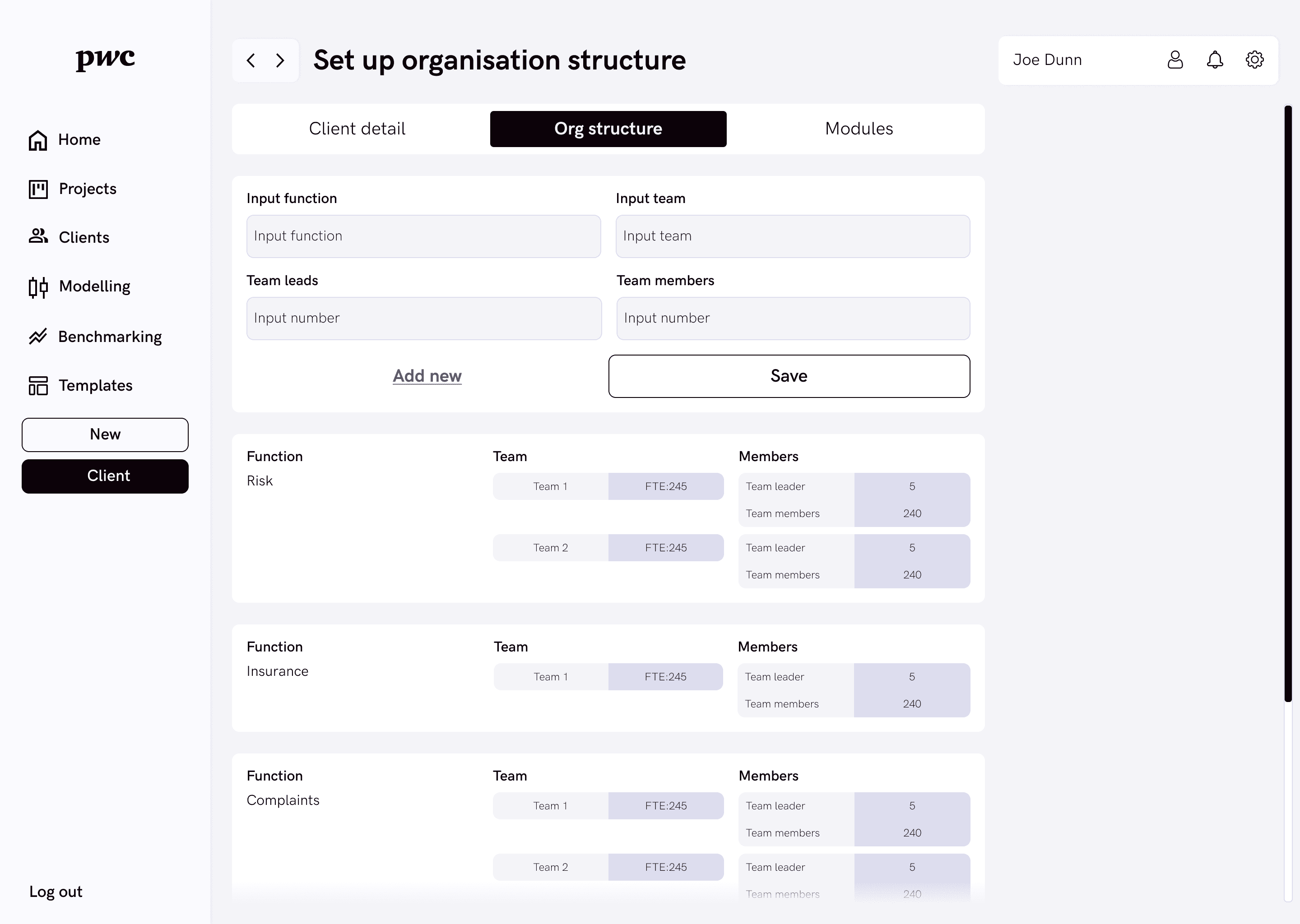Screen dimensions: 1300x924
Task: Switch to the Client detail tab
Action: tap(357, 129)
